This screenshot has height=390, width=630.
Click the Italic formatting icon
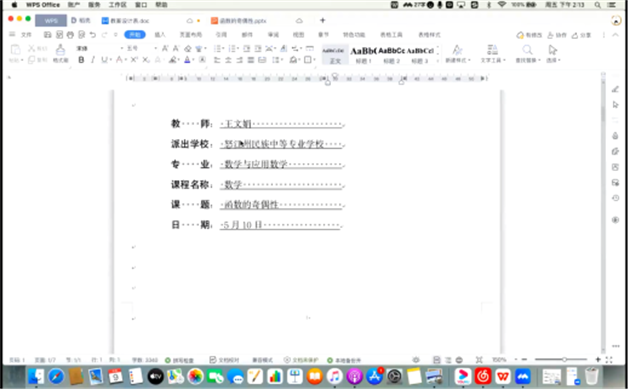point(93,60)
